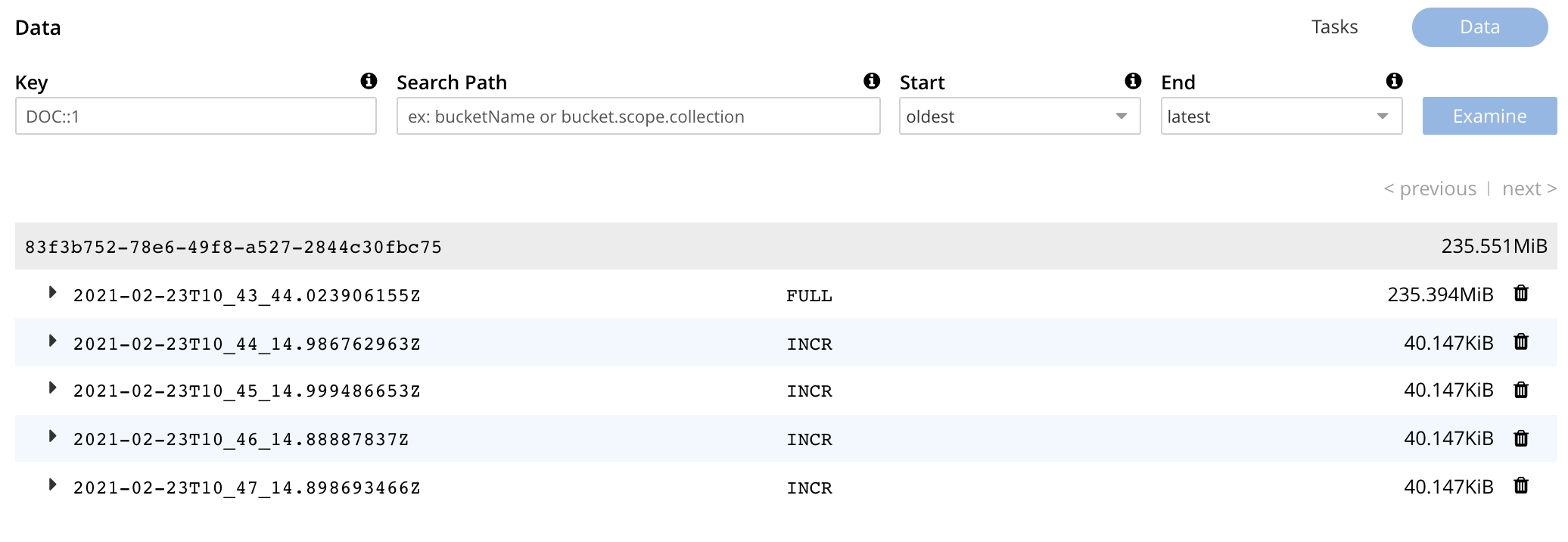Viewport: 1568px width, 542px height.
Task: Show info tooltip for Start field
Action: [x=1133, y=81]
